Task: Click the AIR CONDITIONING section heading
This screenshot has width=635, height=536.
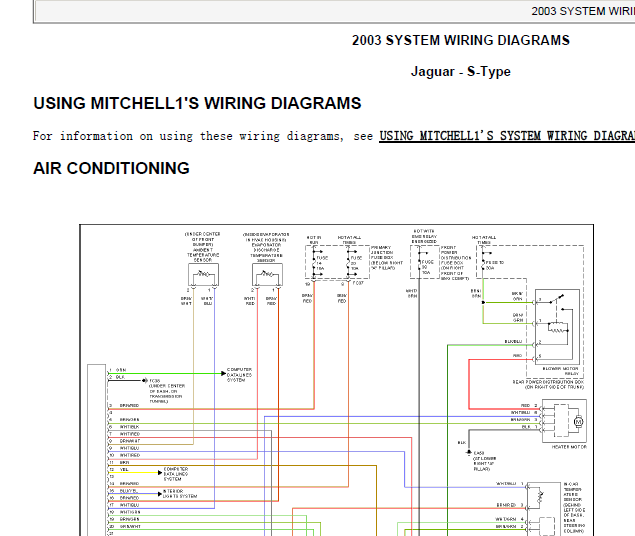Action: coord(111,168)
